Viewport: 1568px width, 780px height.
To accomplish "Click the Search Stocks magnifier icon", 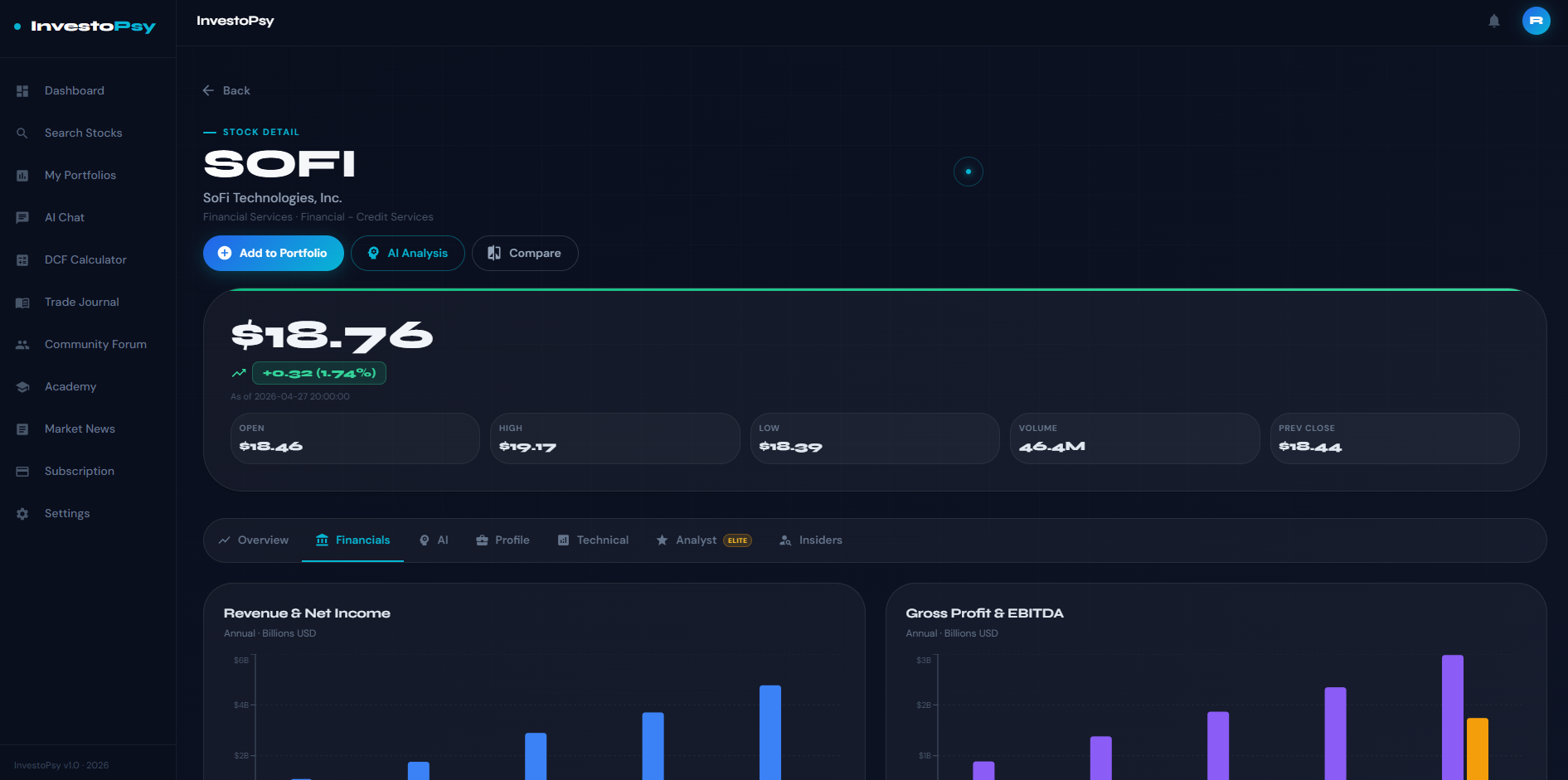I will [22, 133].
